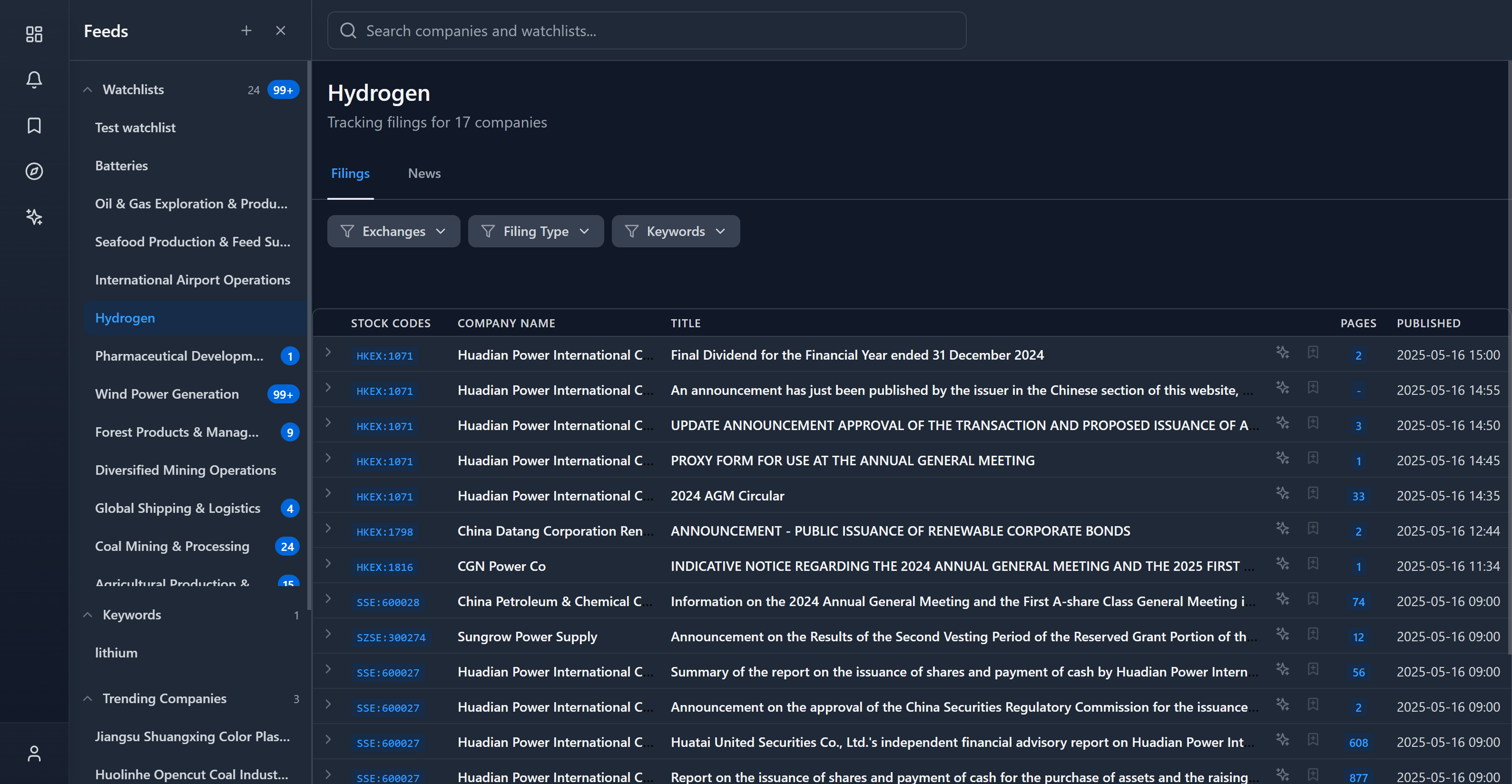The height and width of the screenshot is (784, 1512).
Task: Open the 608-page Huatai advisory report link
Action: [1358, 742]
